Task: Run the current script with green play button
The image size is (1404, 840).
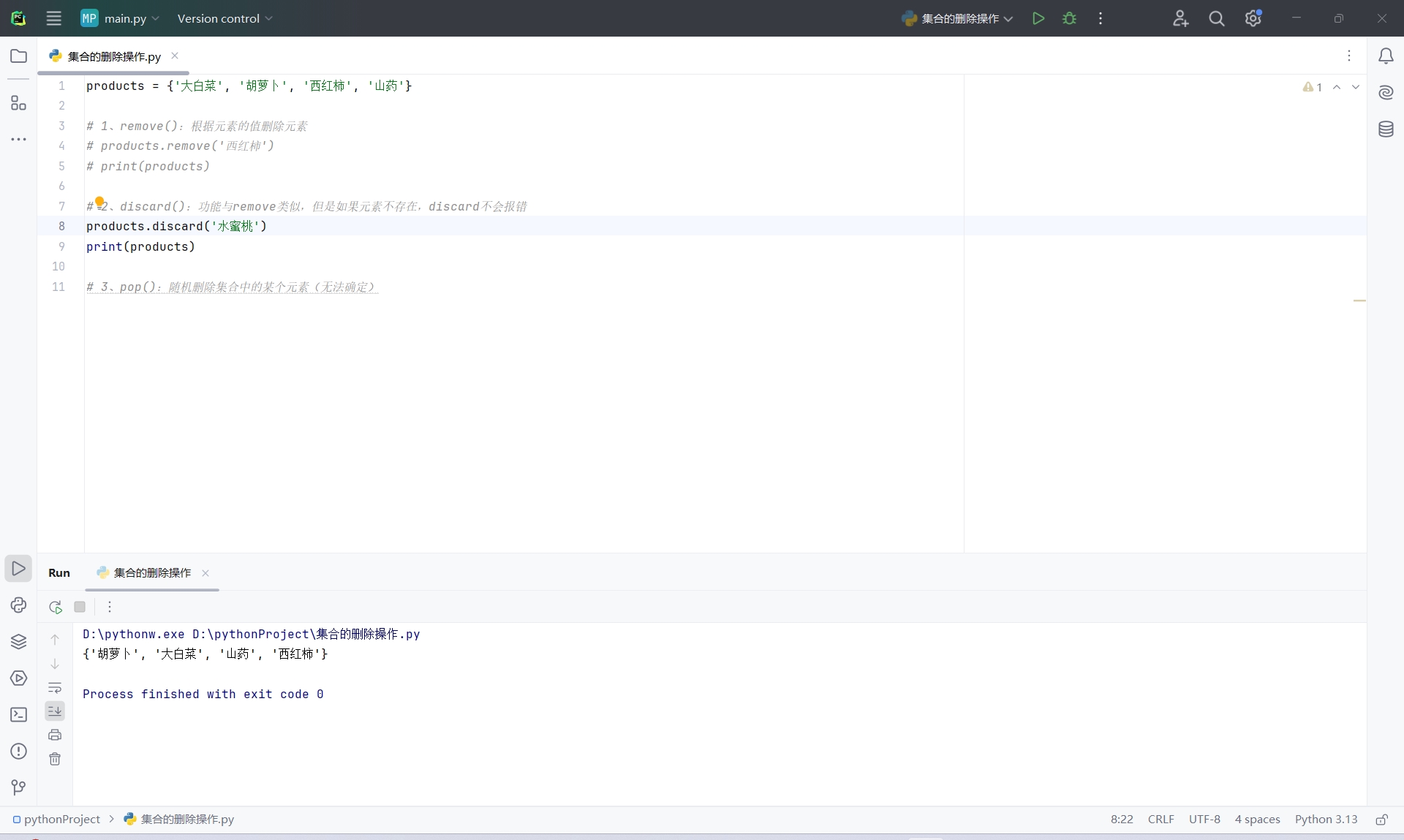Action: (1038, 18)
